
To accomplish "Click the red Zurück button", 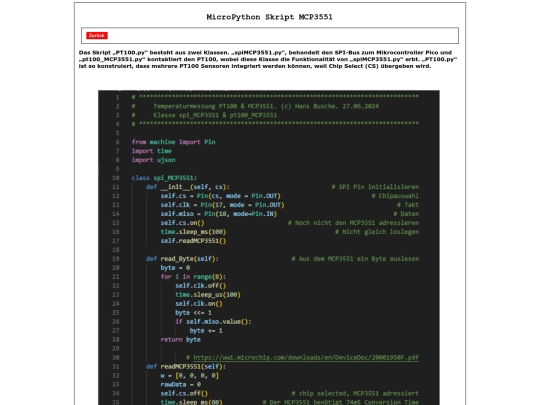I will tap(97, 35).
